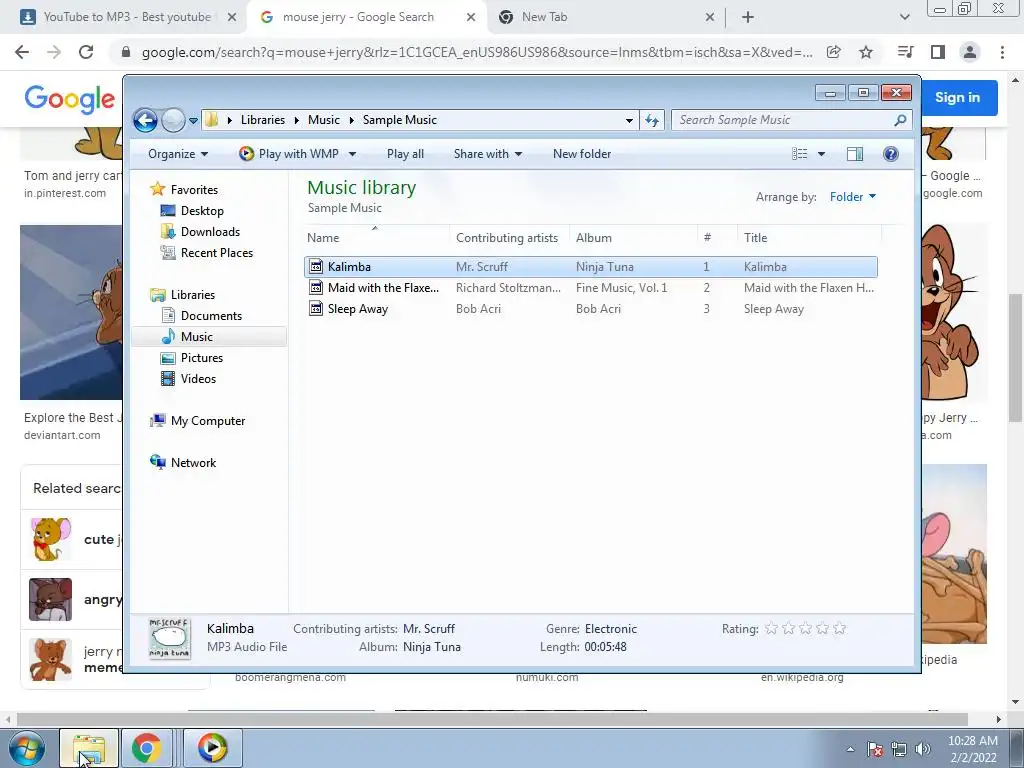Click Play all in the toolbar
Image resolution: width=1024 pixels, height=768 pixels.
click(x=405, y=154)
